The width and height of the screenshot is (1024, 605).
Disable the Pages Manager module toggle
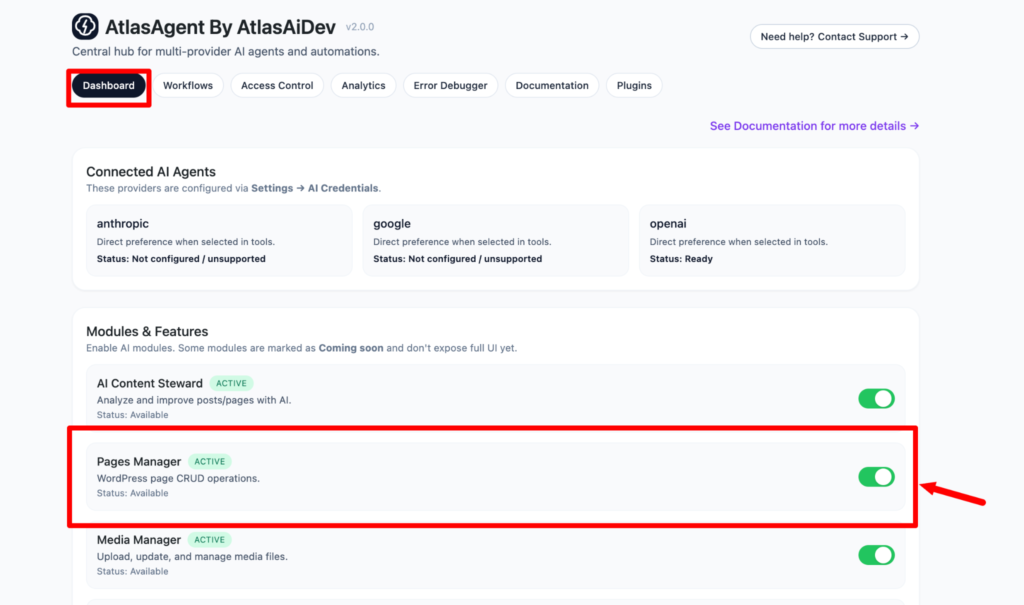(876, 477)
